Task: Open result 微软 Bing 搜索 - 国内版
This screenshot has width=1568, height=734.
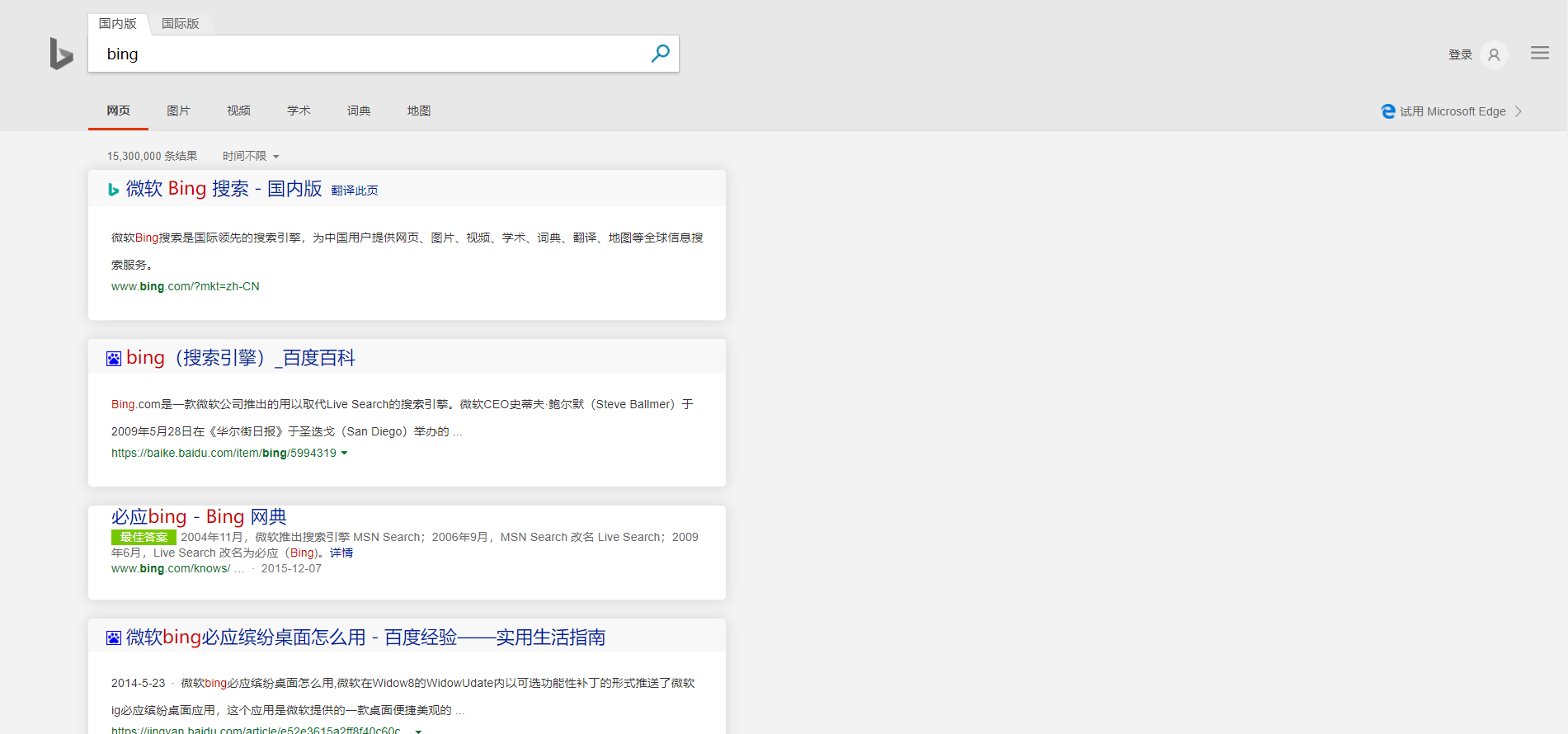Action: [x=224, y=189]
